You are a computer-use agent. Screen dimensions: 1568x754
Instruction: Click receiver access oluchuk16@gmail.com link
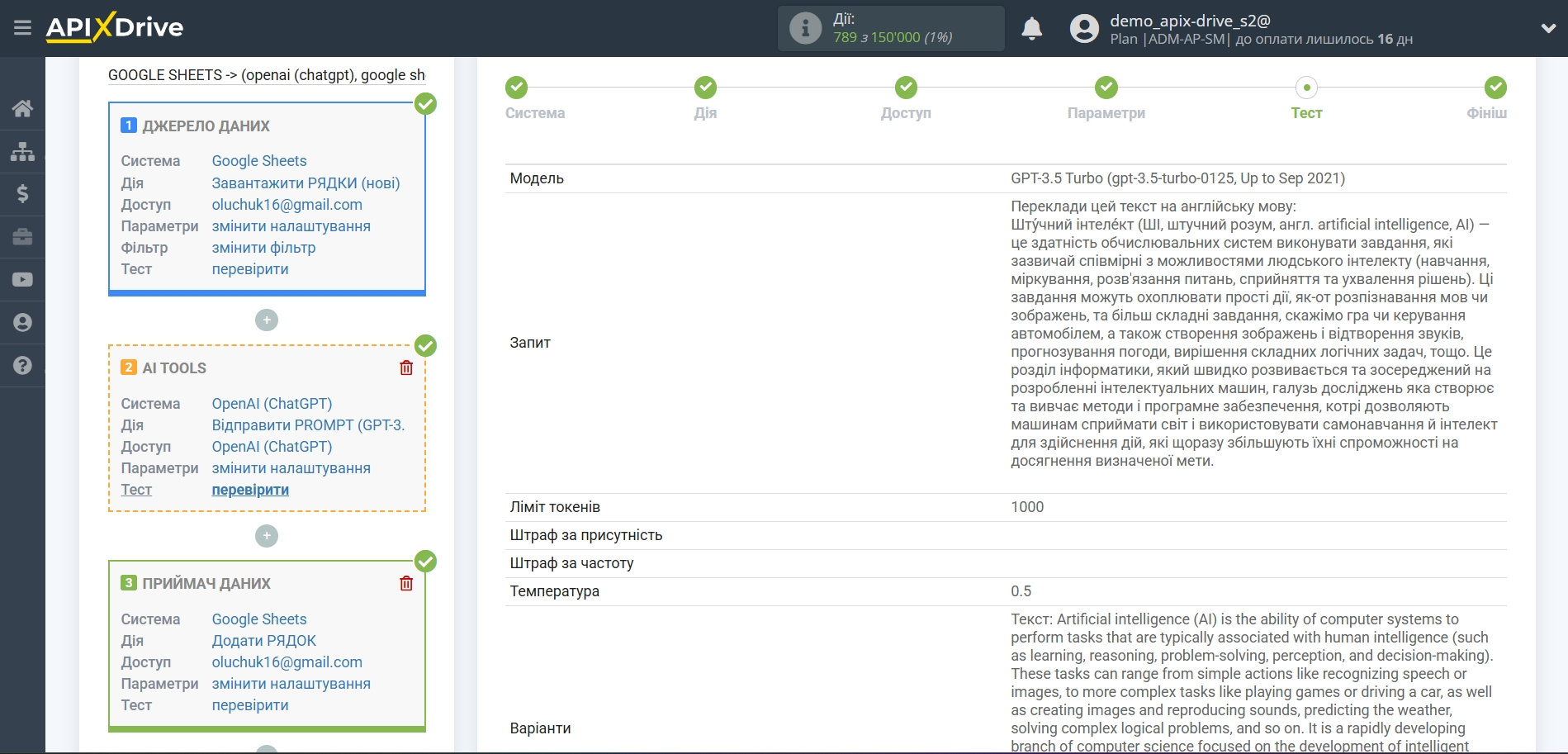pos(287,662)
